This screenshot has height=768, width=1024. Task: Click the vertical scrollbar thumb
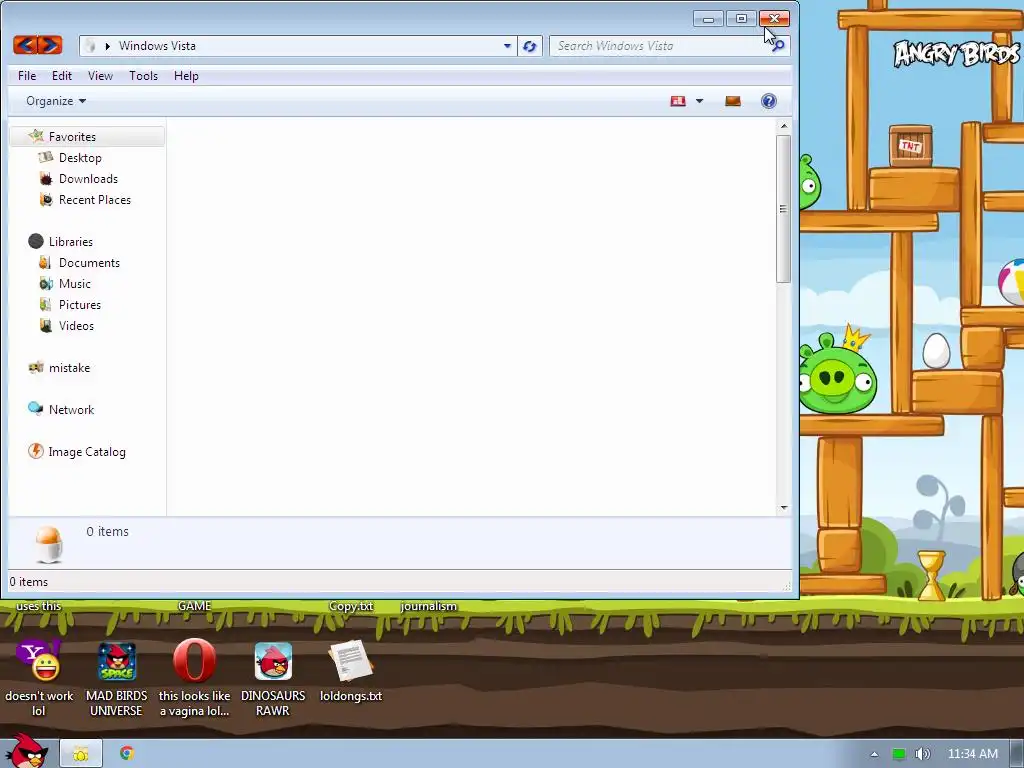[784, 209]
